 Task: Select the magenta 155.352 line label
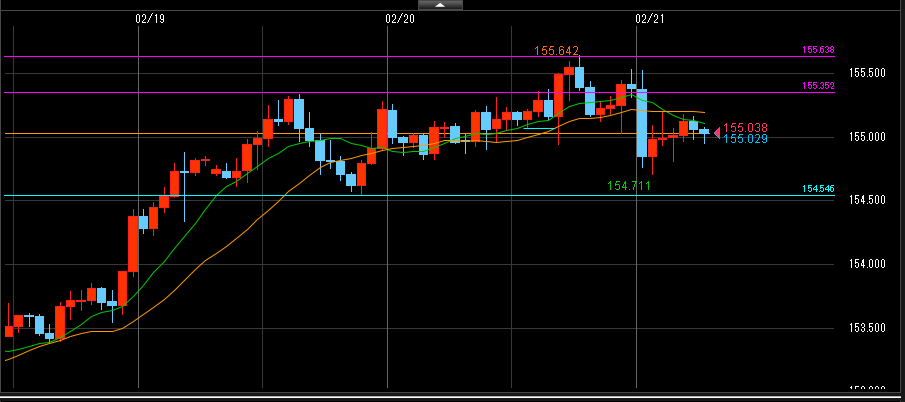click(x=818, y=85)
